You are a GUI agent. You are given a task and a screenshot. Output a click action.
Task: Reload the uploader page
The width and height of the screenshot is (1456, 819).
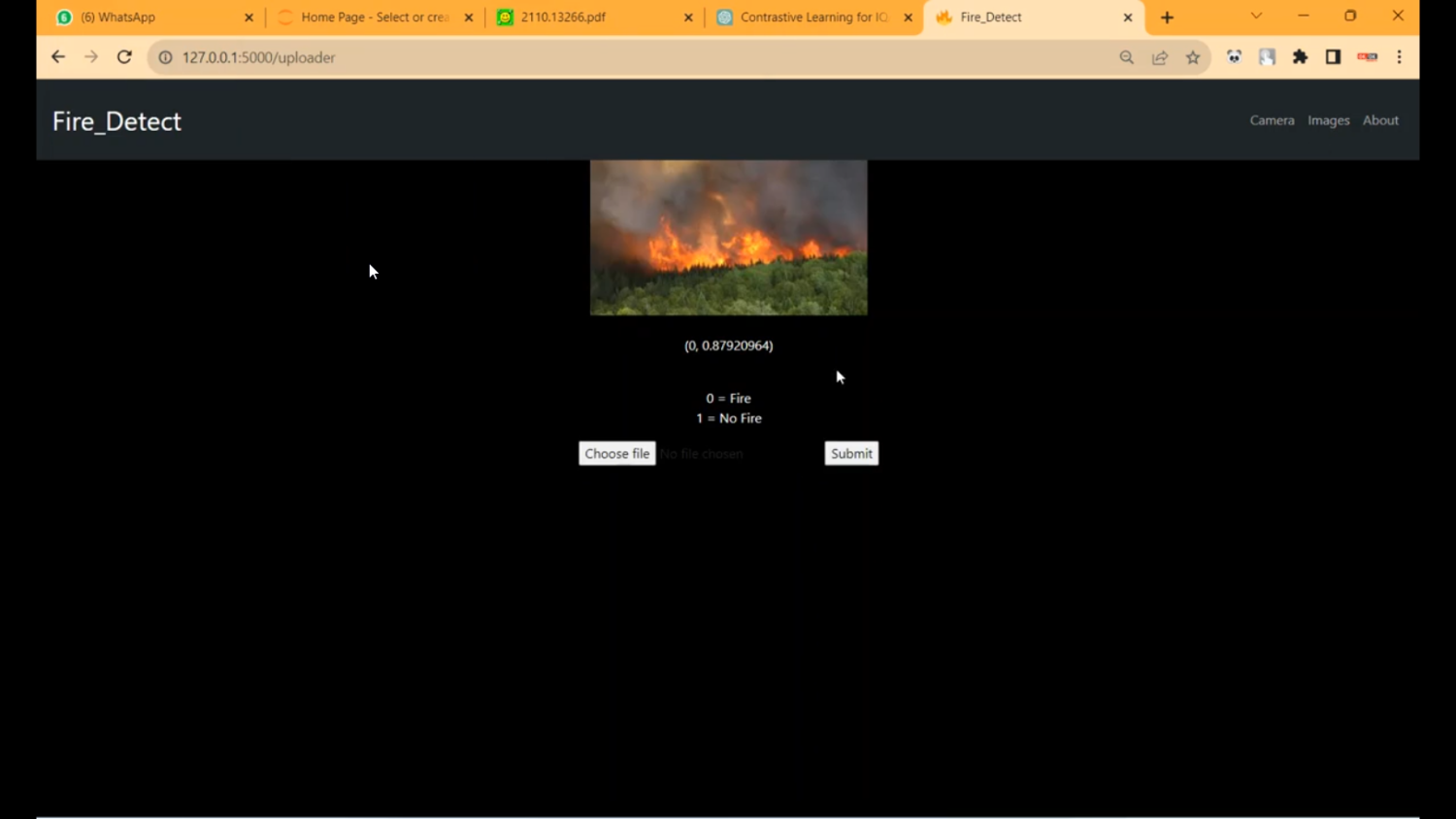pos(124,57)
